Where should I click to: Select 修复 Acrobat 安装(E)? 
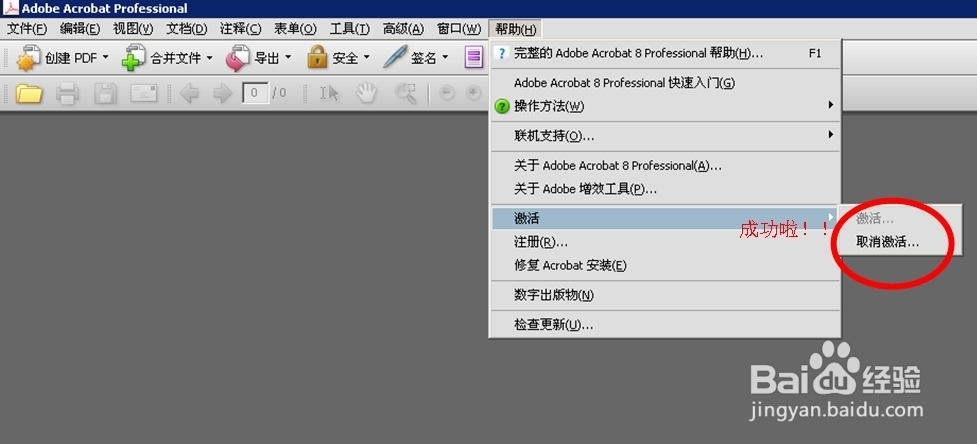665,266
